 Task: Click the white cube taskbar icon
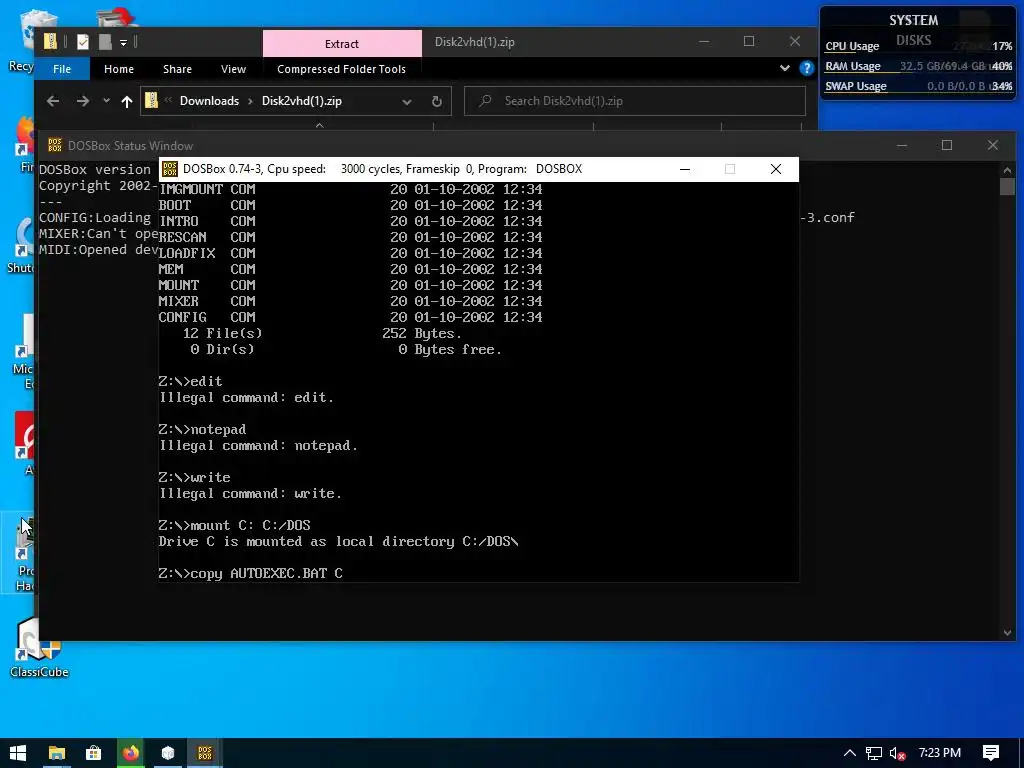point(168,753)
